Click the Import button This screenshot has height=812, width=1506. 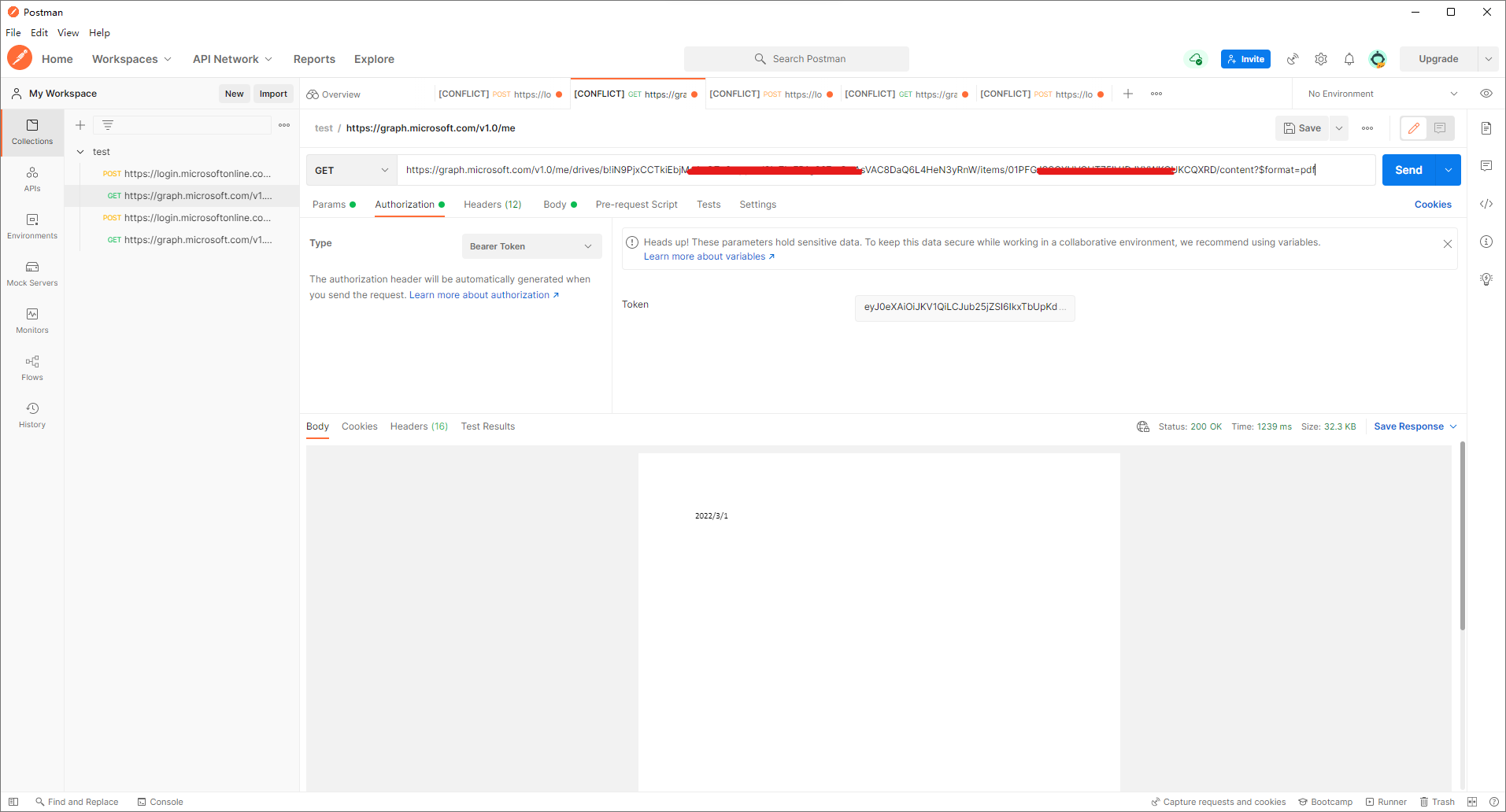click(x=273, y=94)
